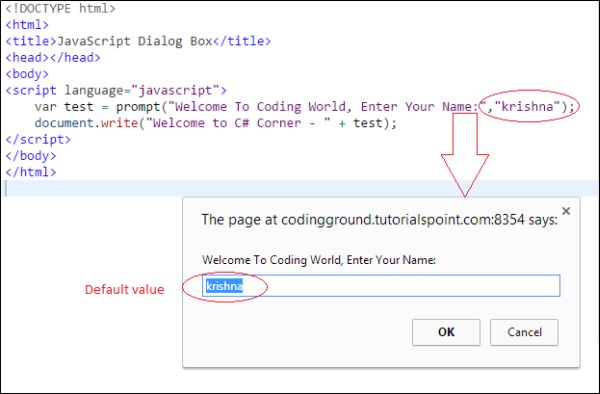Click the 'var test = prompt' code line

pyautogui.click(x=305, y=106)
